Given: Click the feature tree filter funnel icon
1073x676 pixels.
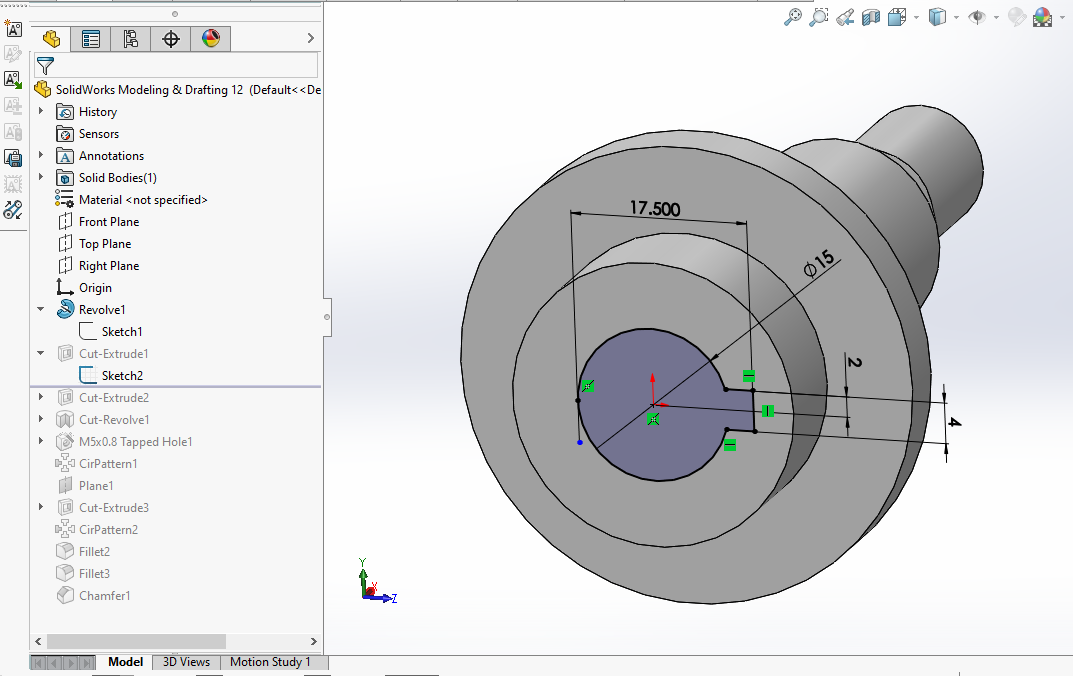Looking at the screenshot, I should tap(45, 66).
